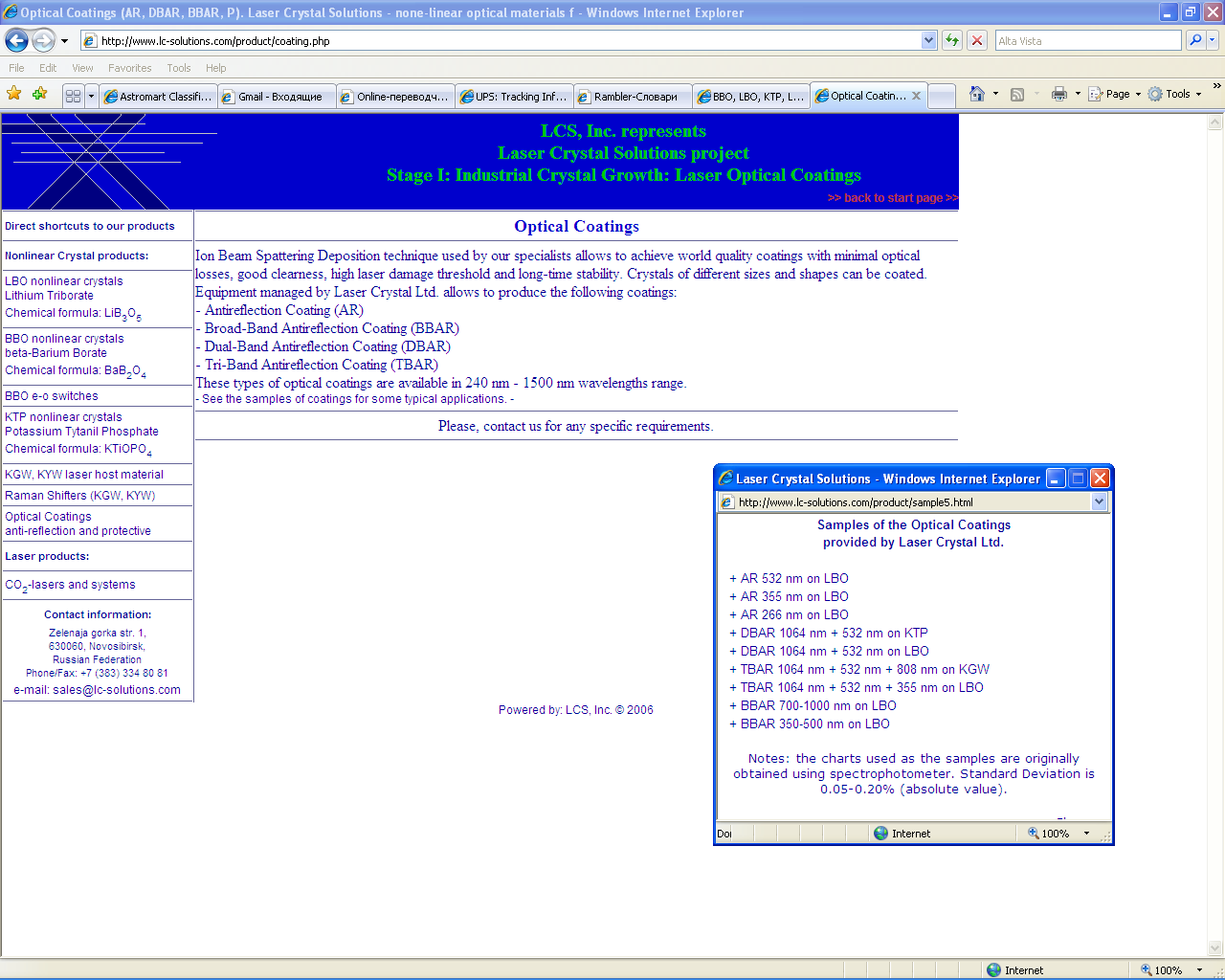Open BBAR 700-1000 nm on LBO sample
Image resolution: width=1225 pixels, height=980 pixels.
tap(818, 706)
